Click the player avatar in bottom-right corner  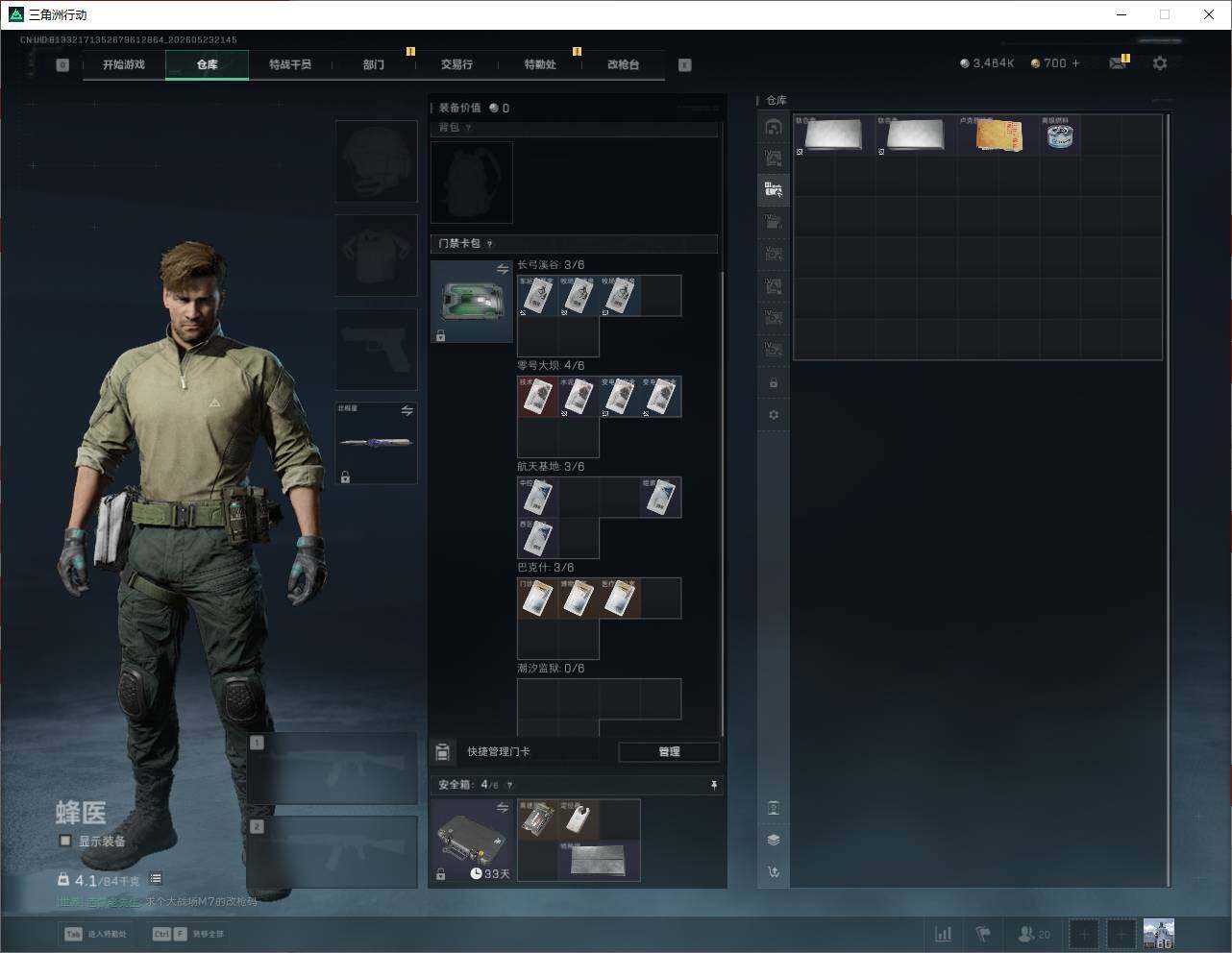click(1158, 934)
